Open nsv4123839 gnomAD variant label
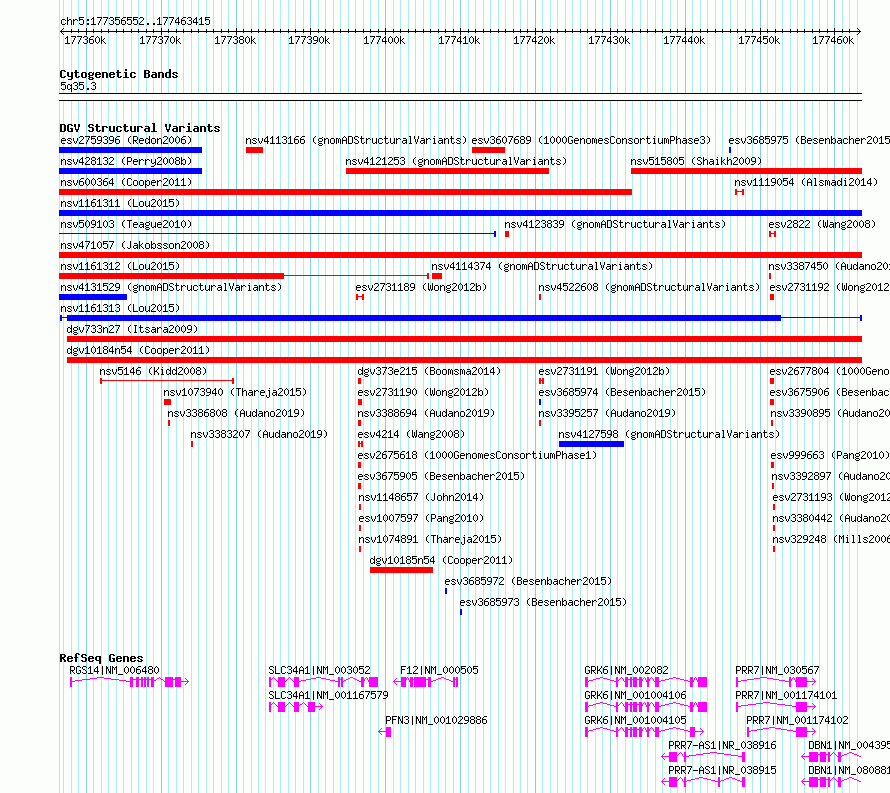890x793 pixels. (615, 224)
